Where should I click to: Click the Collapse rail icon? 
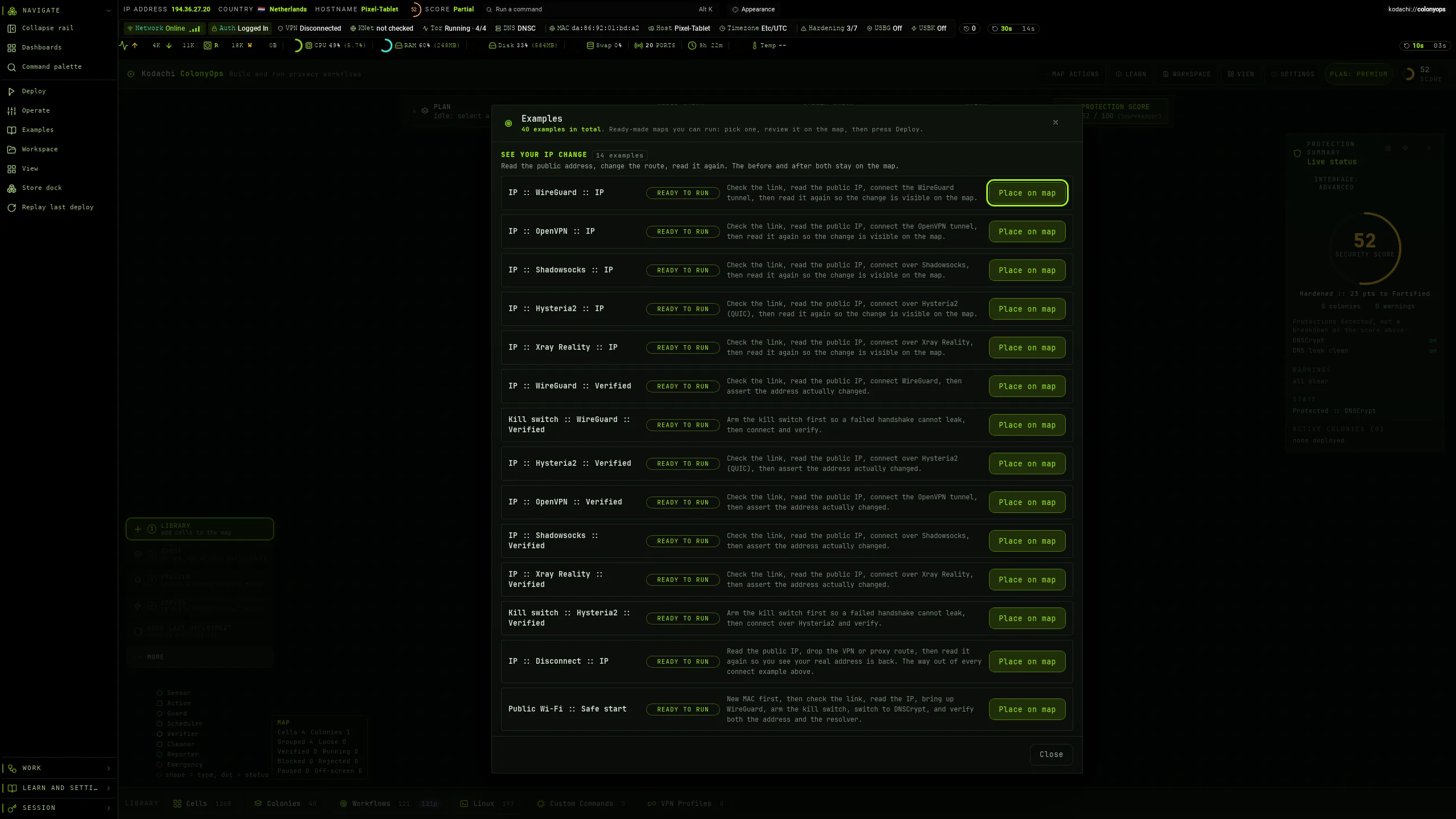click(11, 28)
